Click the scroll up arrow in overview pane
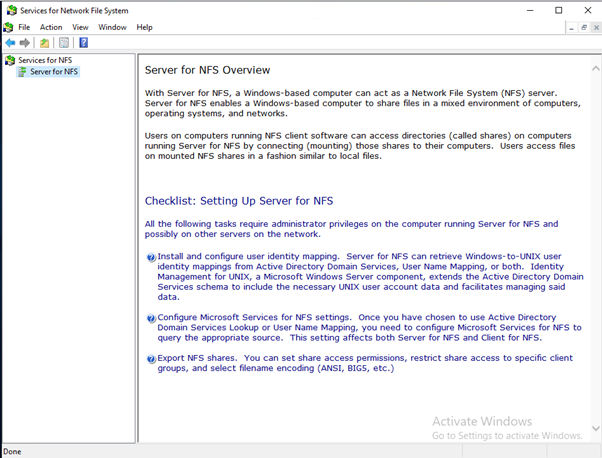 (x=595, y=68)
